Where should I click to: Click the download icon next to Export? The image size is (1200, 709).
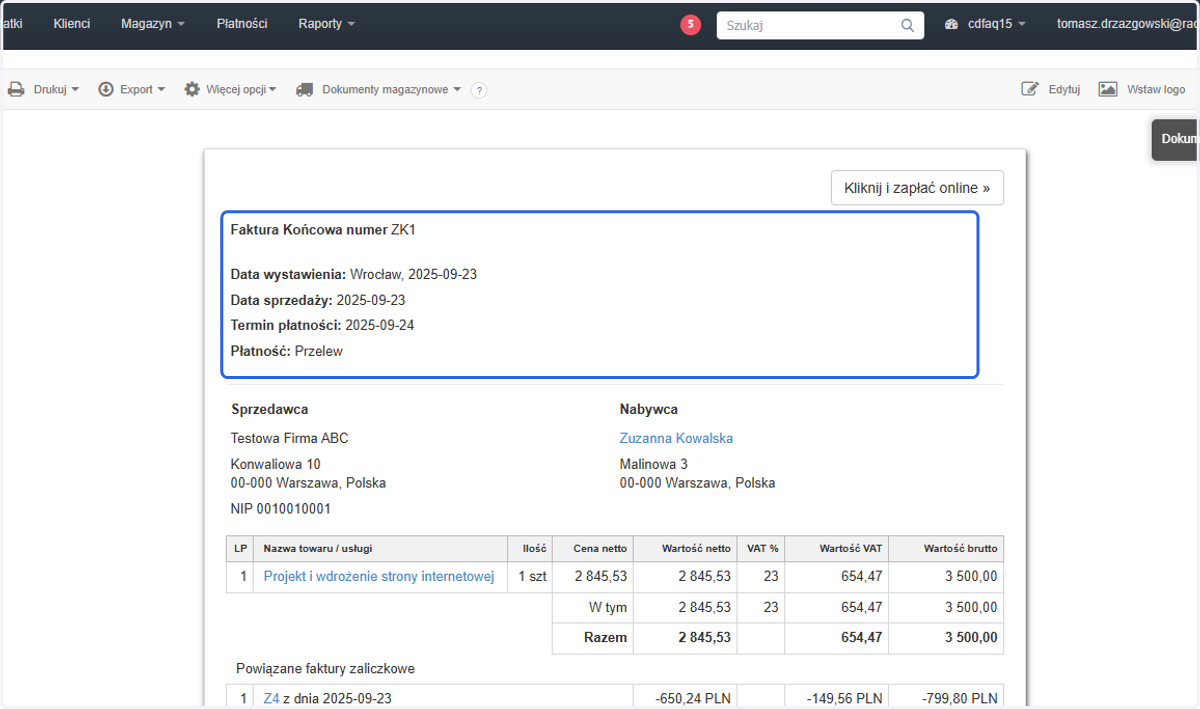[106, 89]
